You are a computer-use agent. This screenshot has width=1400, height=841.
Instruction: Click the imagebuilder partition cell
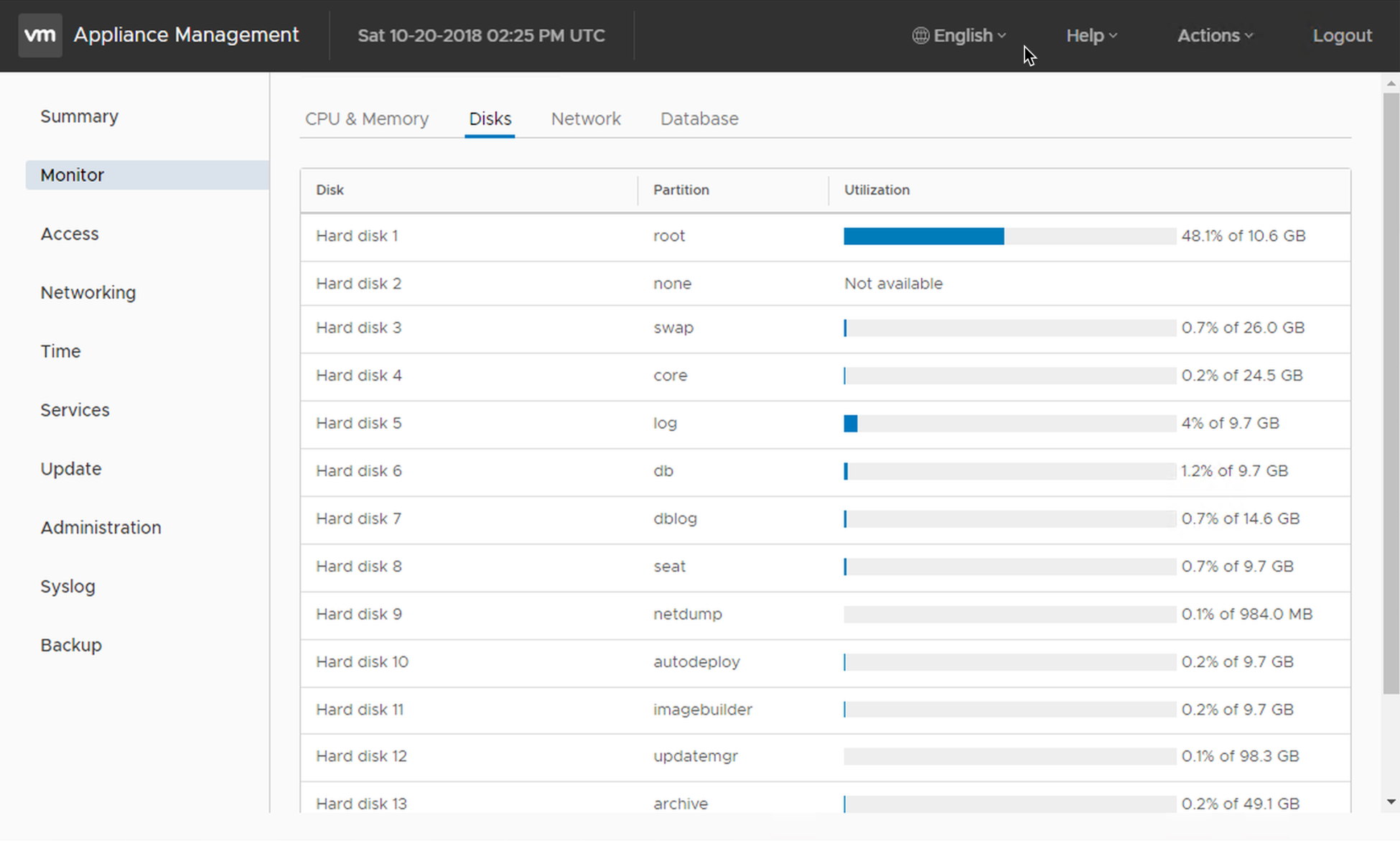tap(702, 710)
